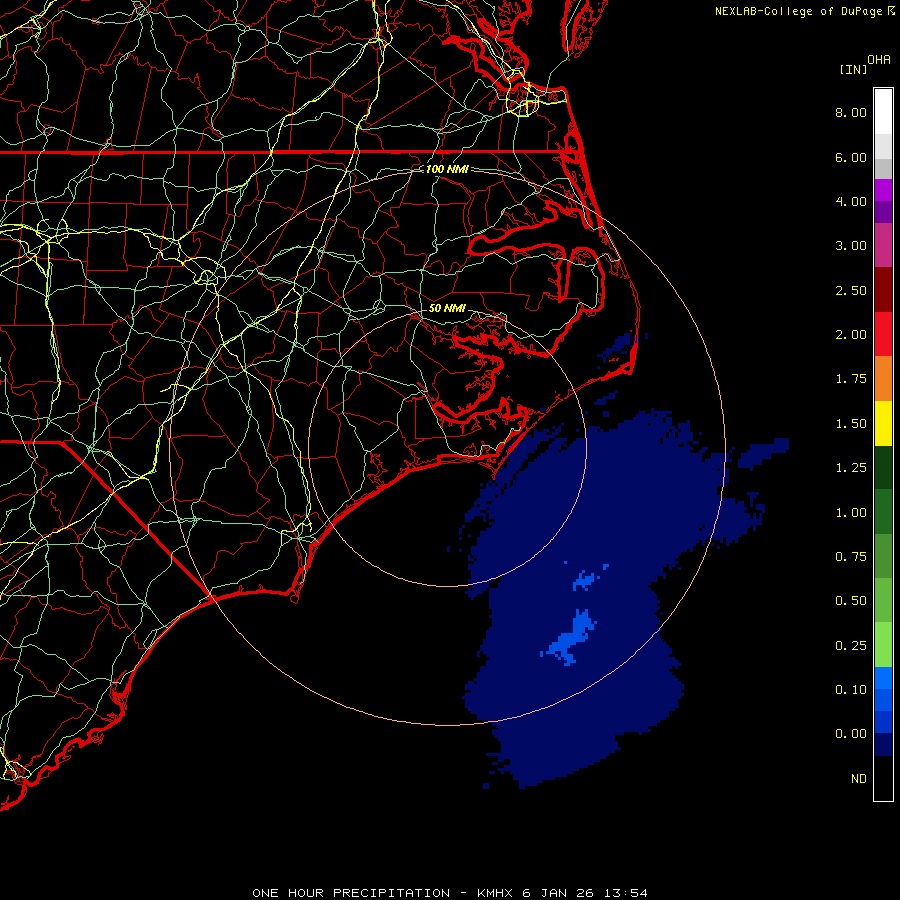This screenshot has width=900, height=900.
Task: Click the 0.00 legend value
Action: [851, 734]
